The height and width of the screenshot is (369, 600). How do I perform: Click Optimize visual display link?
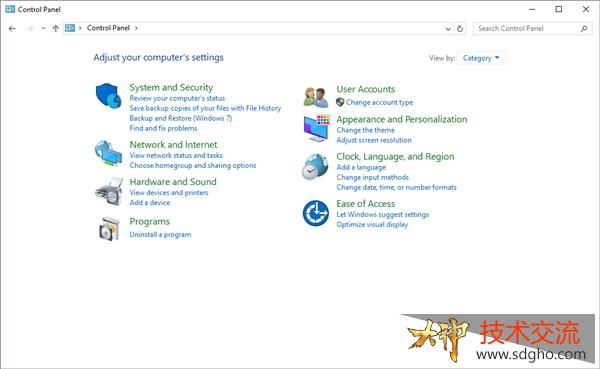[372, 224]
